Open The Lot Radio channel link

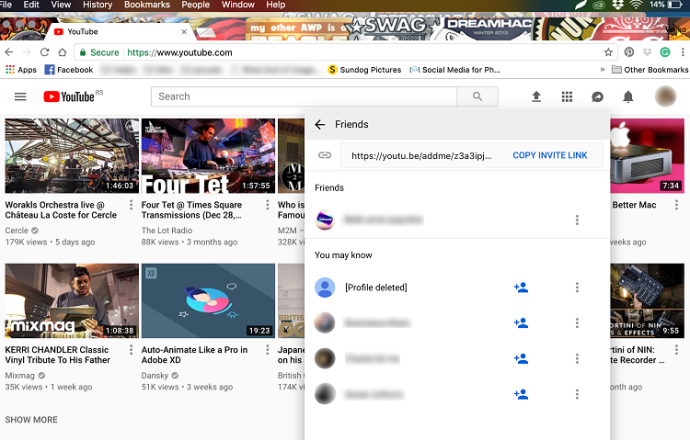167,230
